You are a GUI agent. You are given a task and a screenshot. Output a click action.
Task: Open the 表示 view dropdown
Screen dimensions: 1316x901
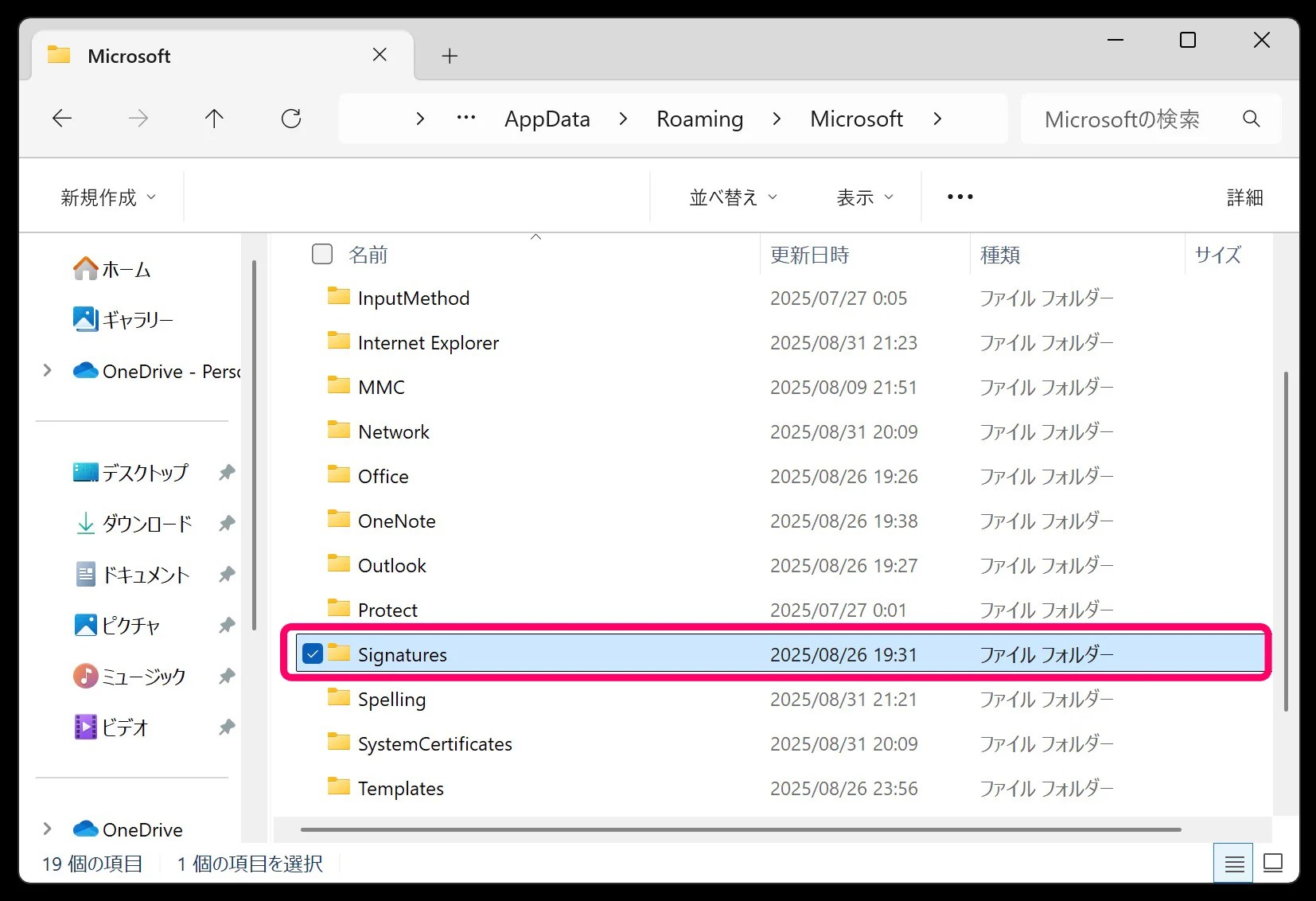click(x=865, y=197)
